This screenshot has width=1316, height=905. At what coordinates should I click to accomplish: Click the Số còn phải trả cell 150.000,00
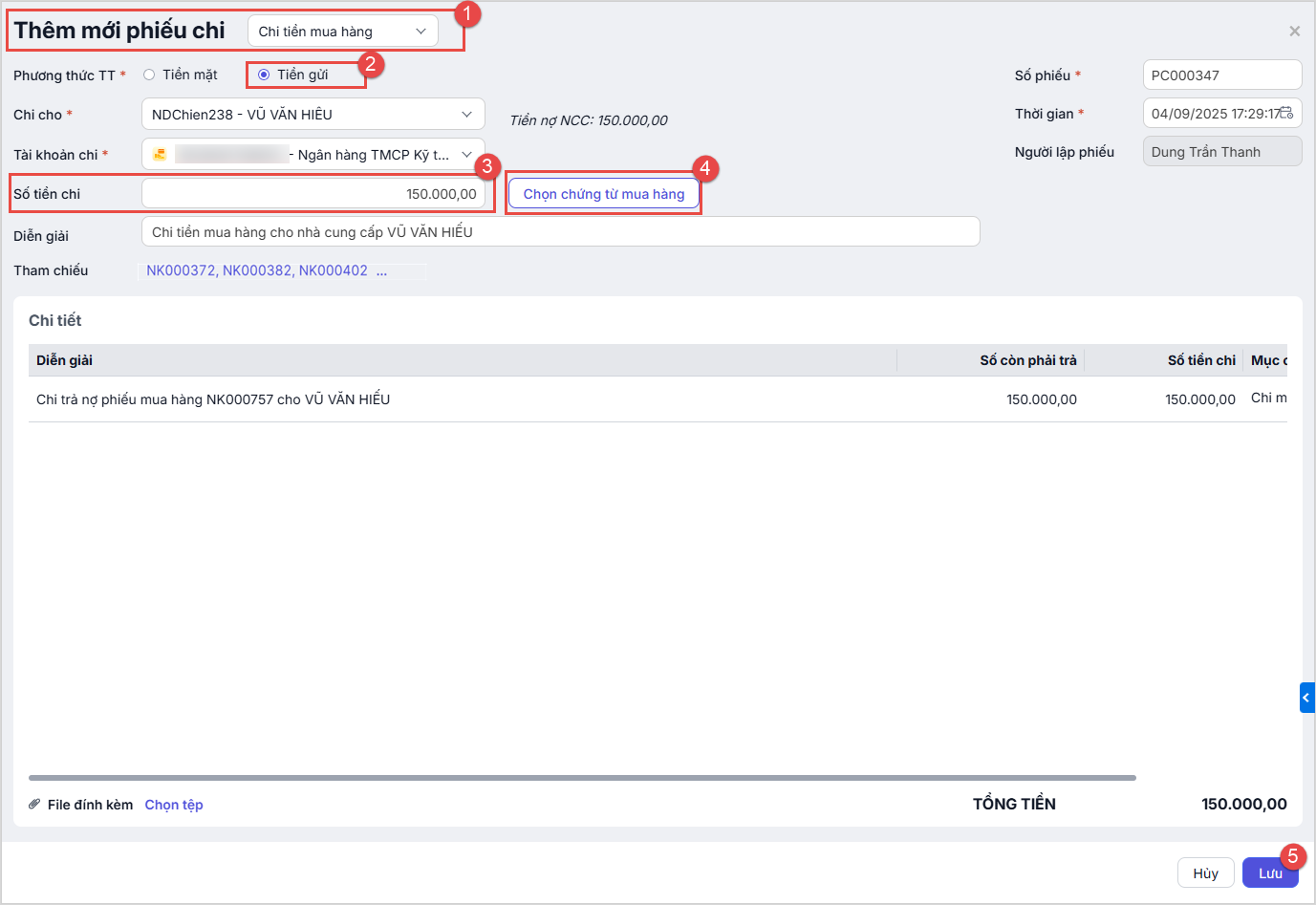click(1042, 399)
